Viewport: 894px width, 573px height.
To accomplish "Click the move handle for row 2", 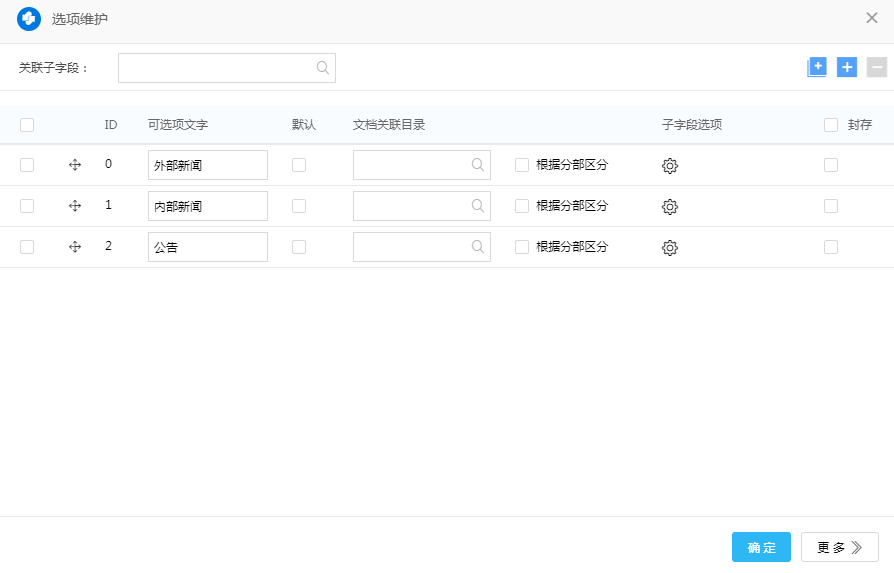I will [x=75, y=247].
